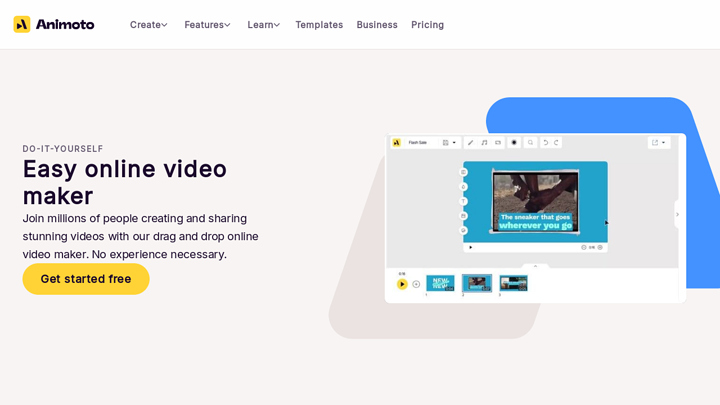
Task: Click the minus duration icon under the canvas
Action: coord(584,248)
